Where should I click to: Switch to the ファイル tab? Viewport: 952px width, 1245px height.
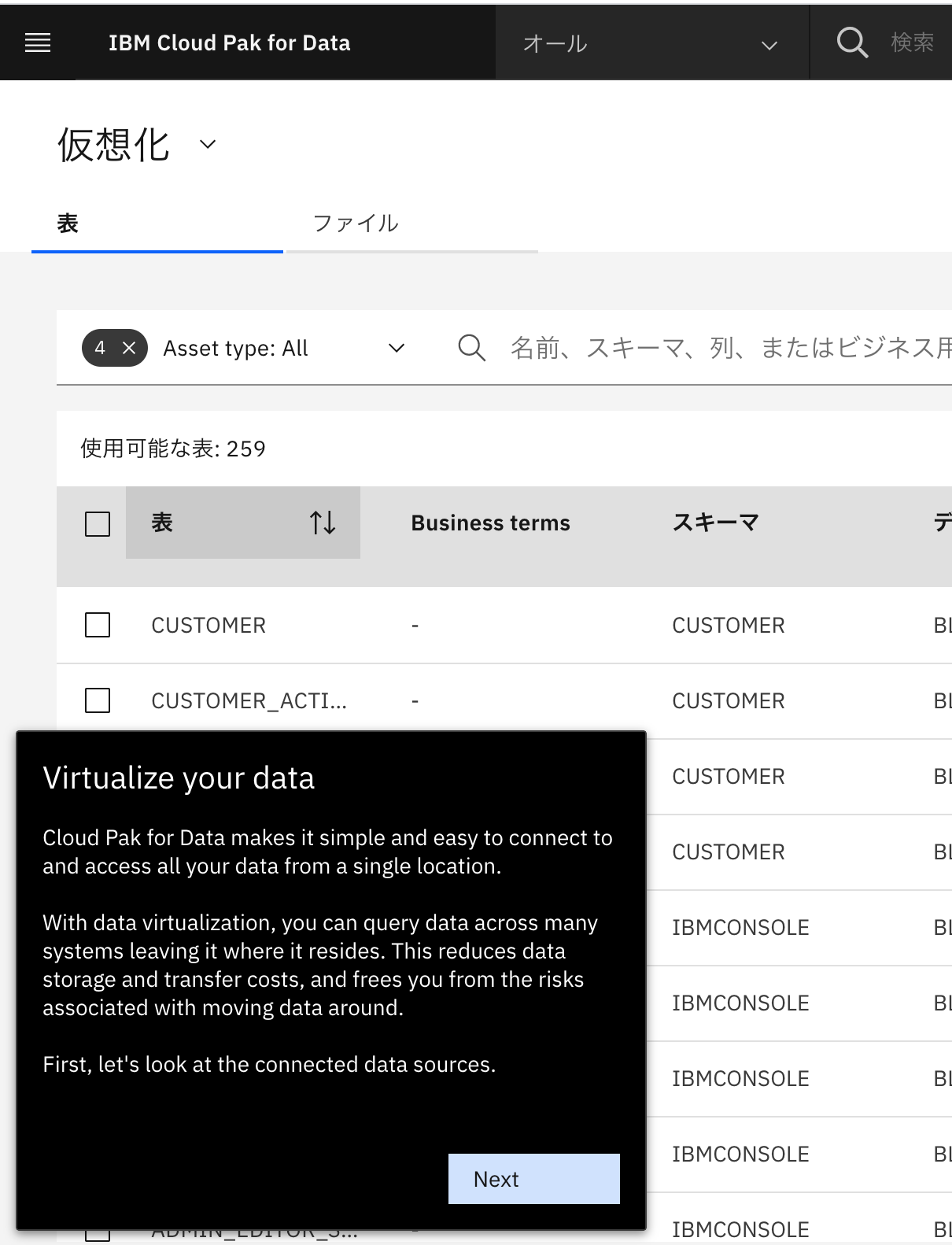[x=412, y=224]
